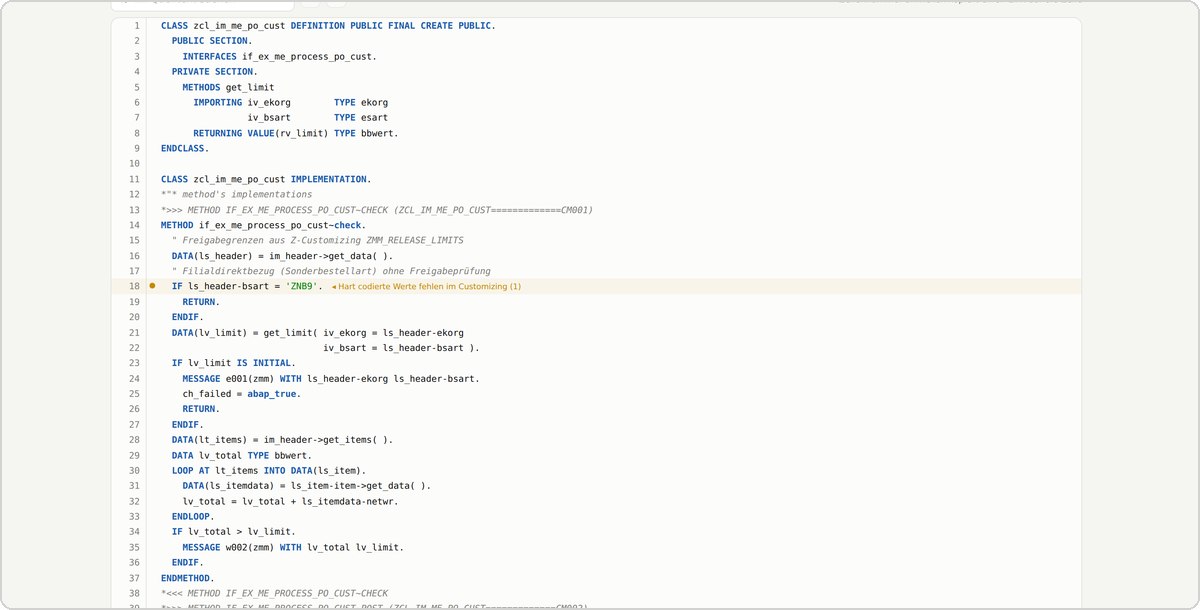Click the 'ENDMETHOD.' line
1200x610 pixels.
point(188,578)
